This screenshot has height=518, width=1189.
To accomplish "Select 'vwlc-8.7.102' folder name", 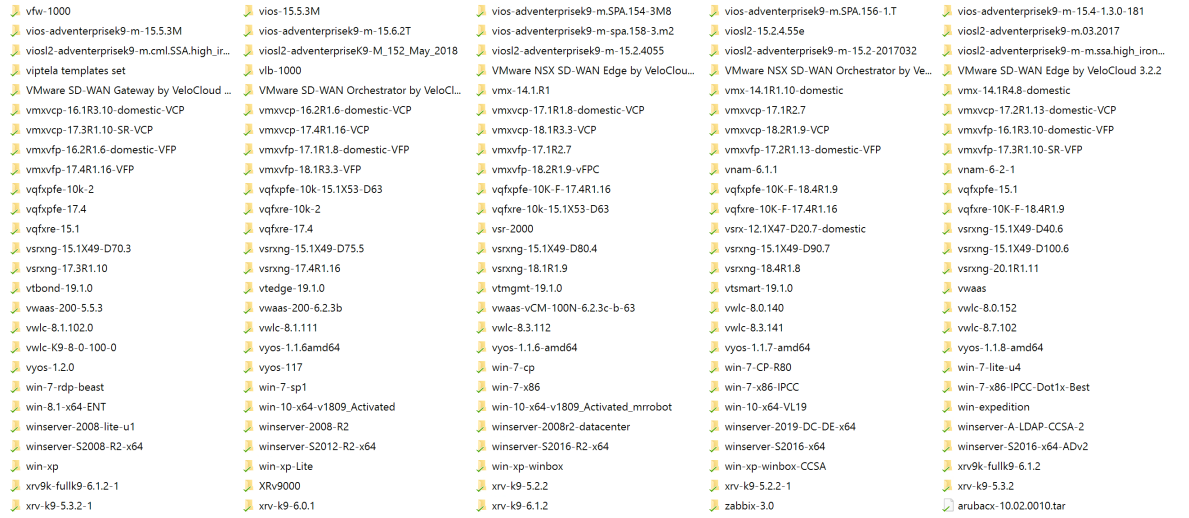I will click(987, 328).
